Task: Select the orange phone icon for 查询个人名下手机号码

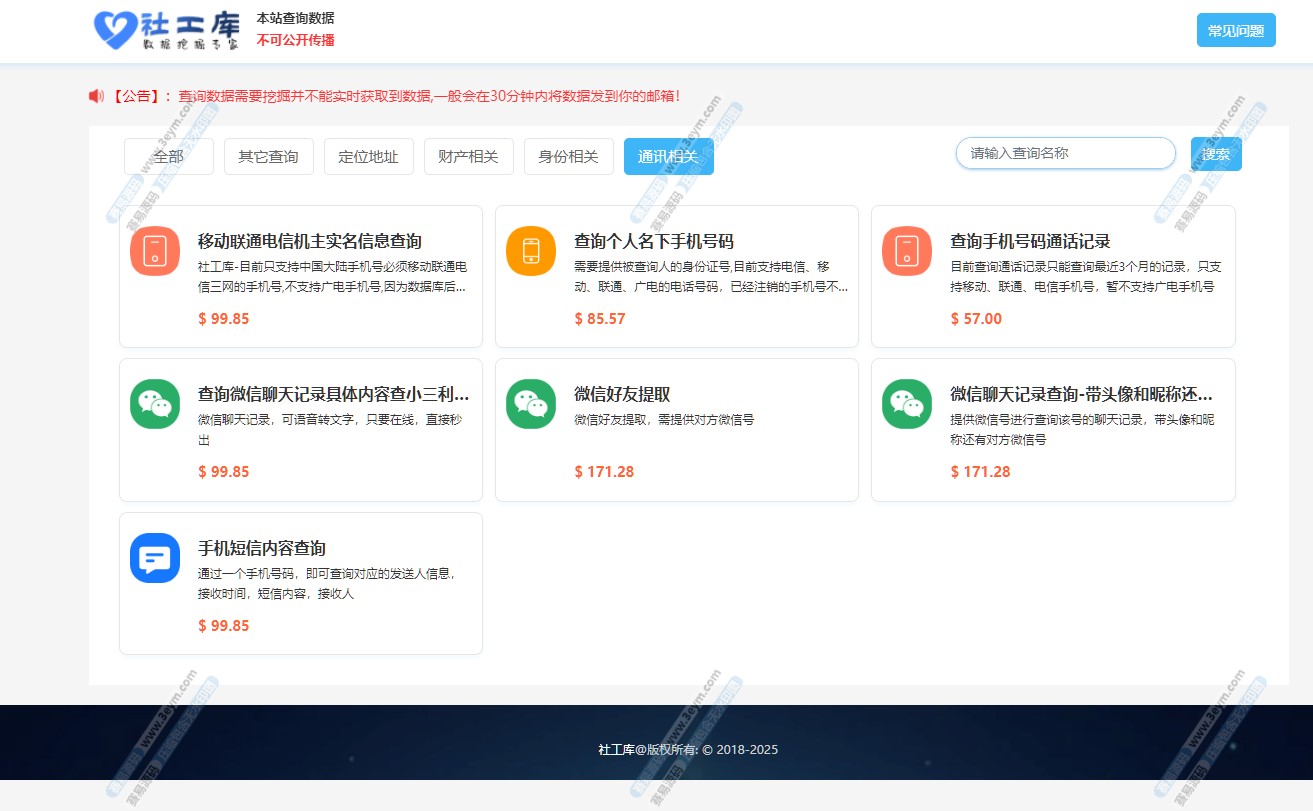Action: pyautogui.click(x=531, y=251)
